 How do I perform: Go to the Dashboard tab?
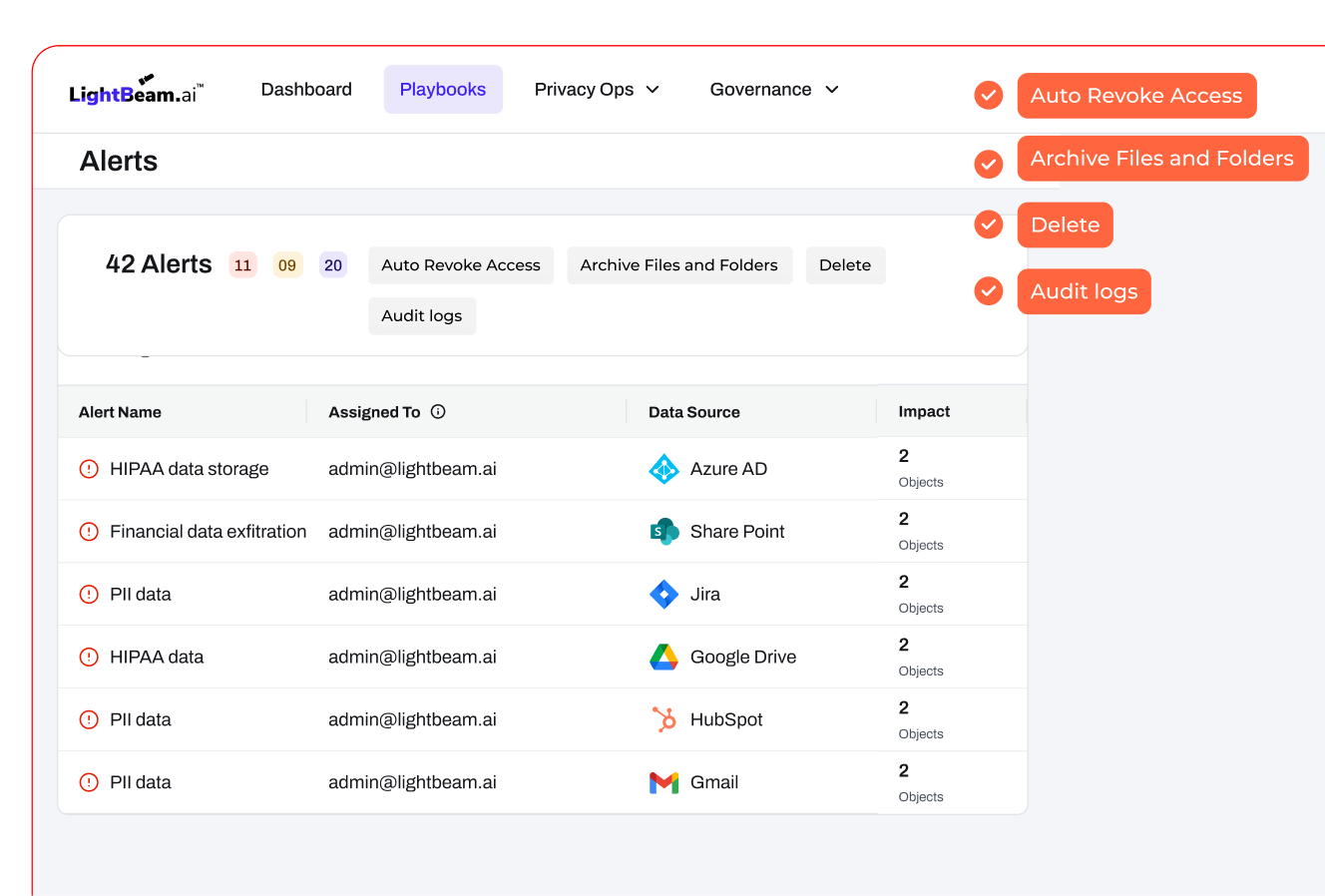[306, 90]
